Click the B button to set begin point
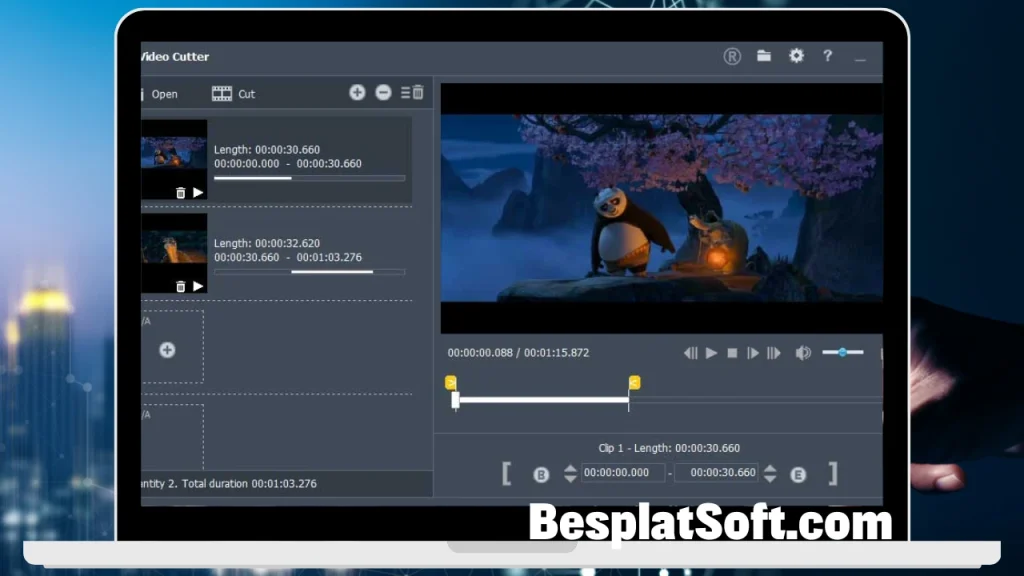 (x=541, y=474)
